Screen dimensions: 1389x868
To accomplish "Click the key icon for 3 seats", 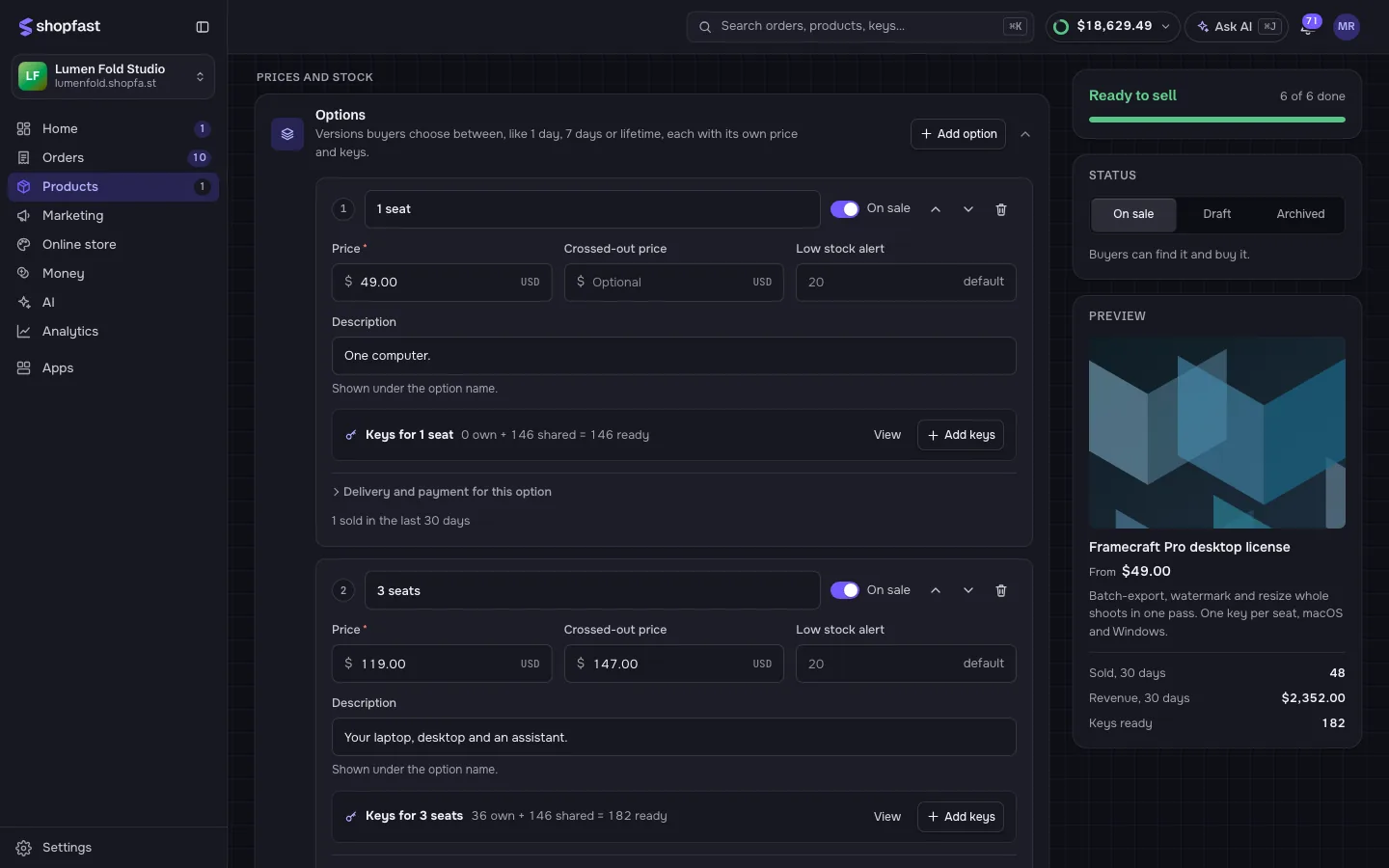I will pyautogui.click(x=351, y=817).
